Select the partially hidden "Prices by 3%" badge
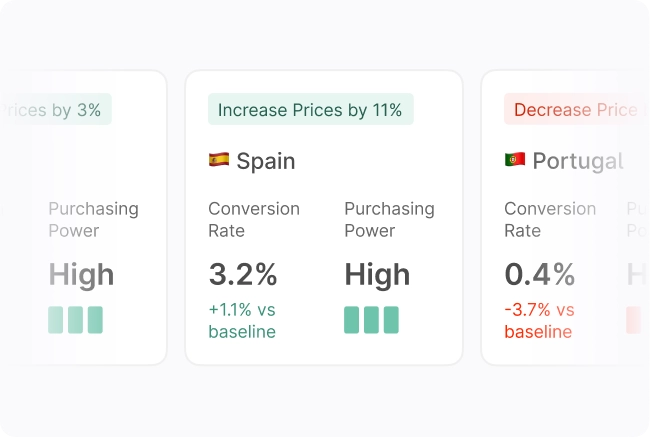650x437 pixels. 57,110
